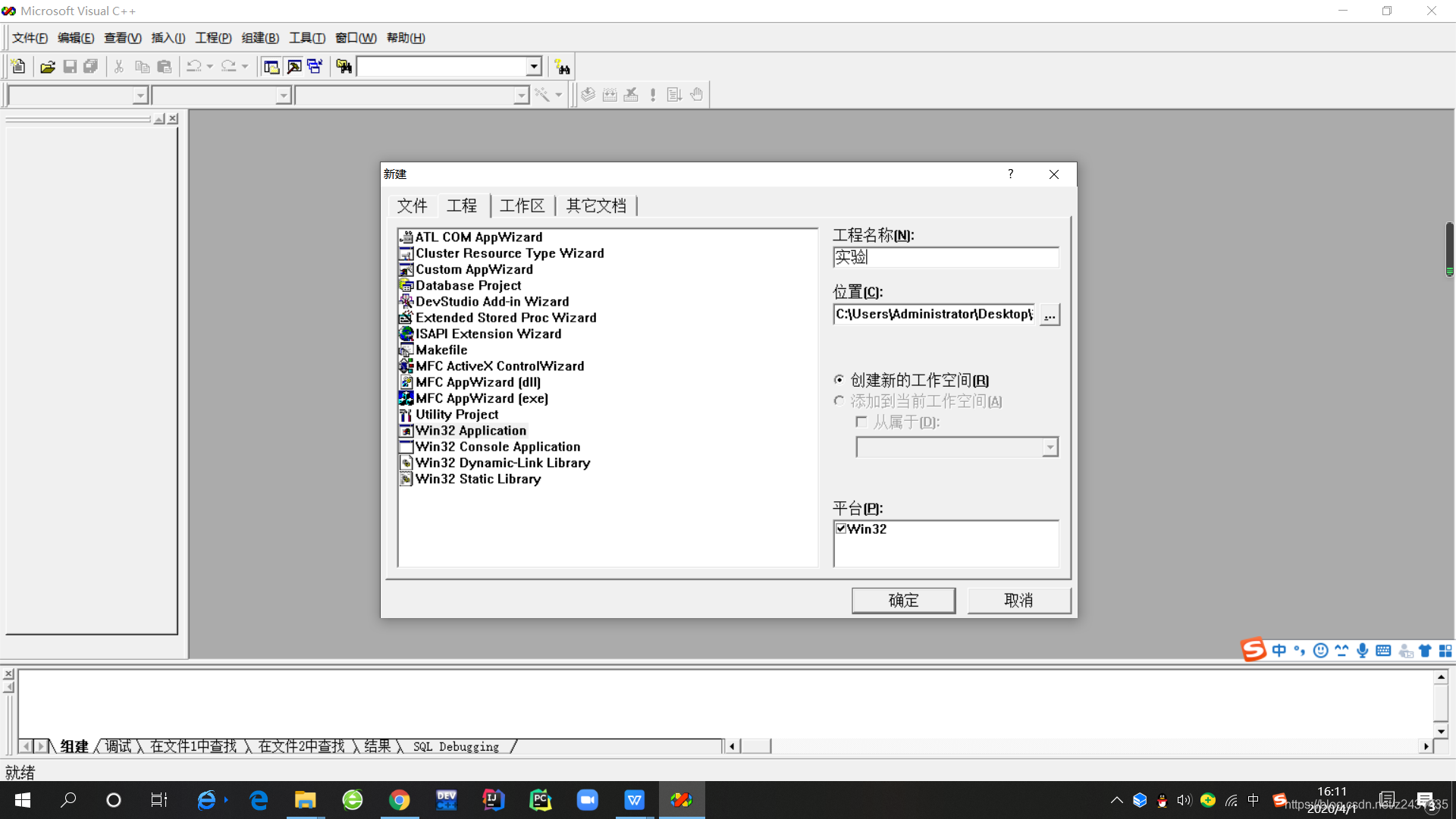Image resolution: width=1456 pixels, height=819 pixels.
Task: Open the 组建 menu in menu bar
Action: click(260, 38)
